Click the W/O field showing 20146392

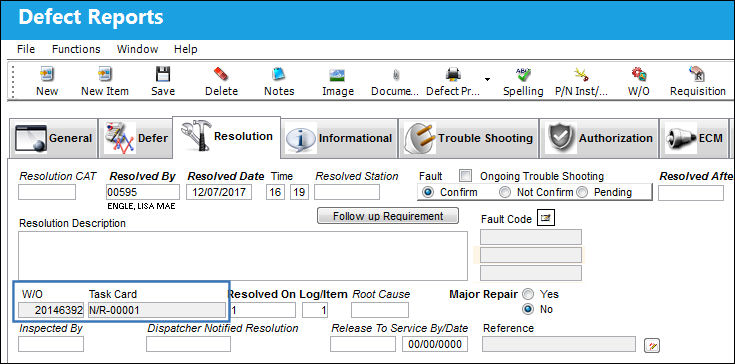tap(51, 310)
